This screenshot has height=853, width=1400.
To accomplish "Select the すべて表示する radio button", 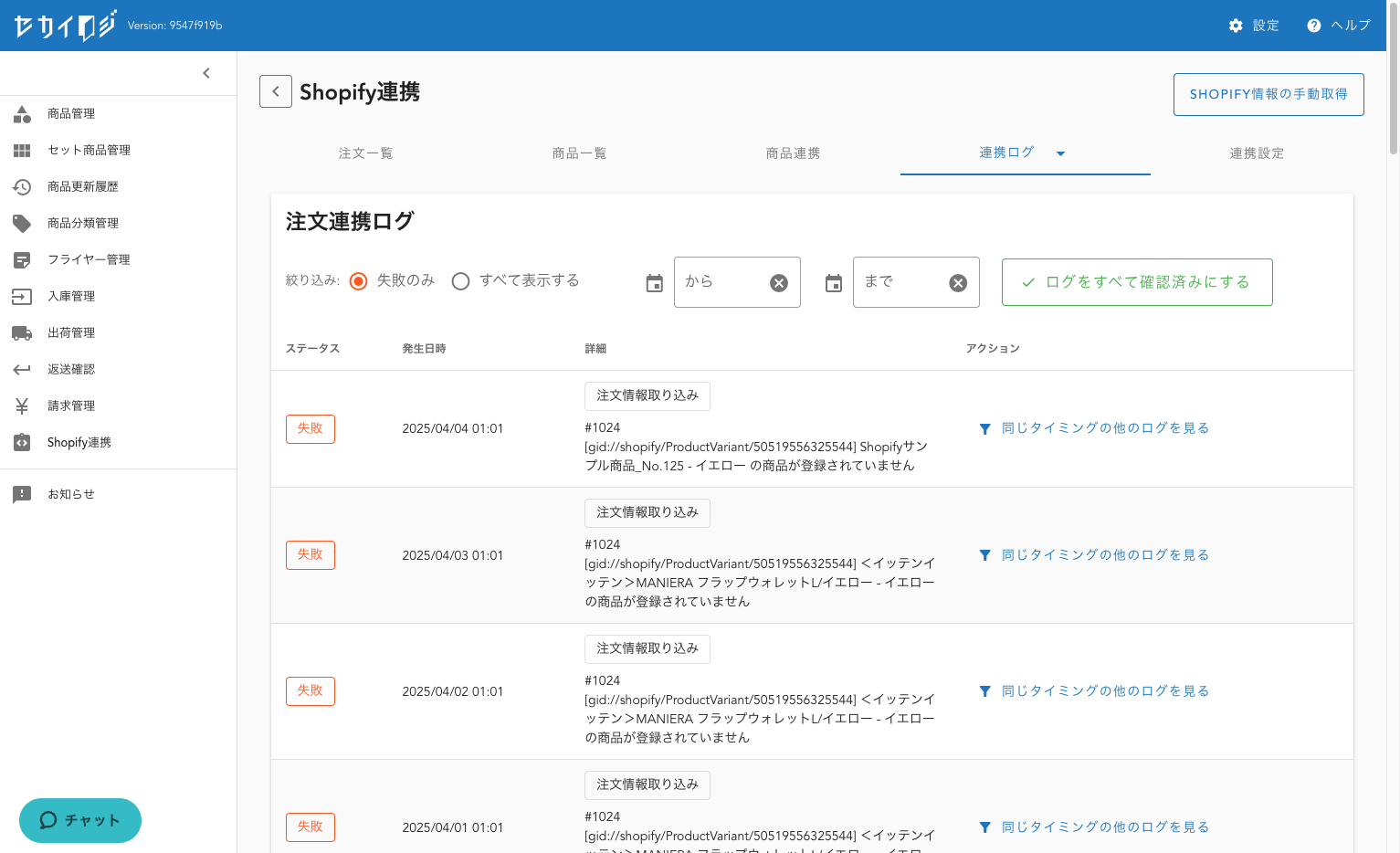I will [461, 281].
